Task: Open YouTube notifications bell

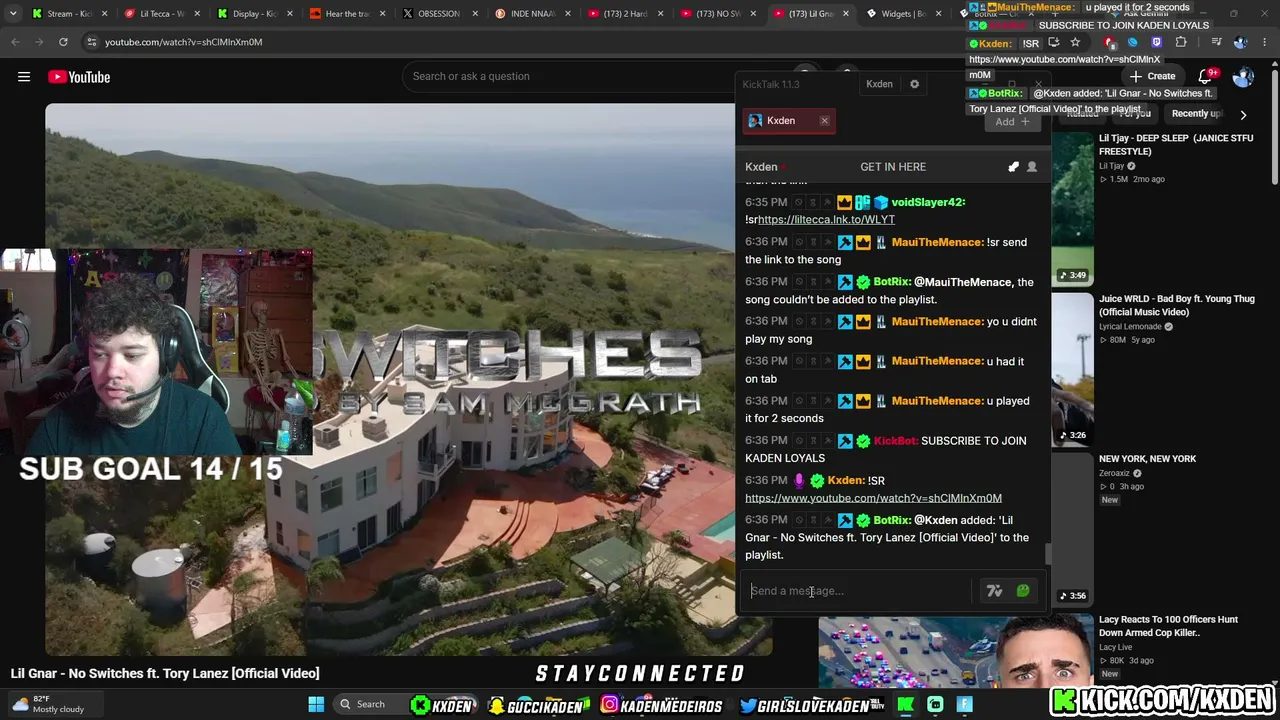Action: (1207, 77)
